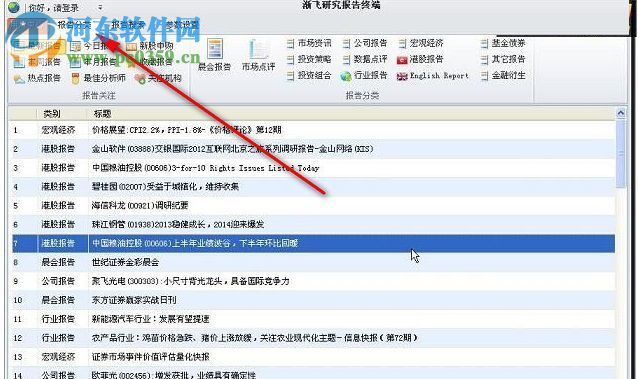Choose the 投资策略 category
638x379 pixels.
point(309,59)
